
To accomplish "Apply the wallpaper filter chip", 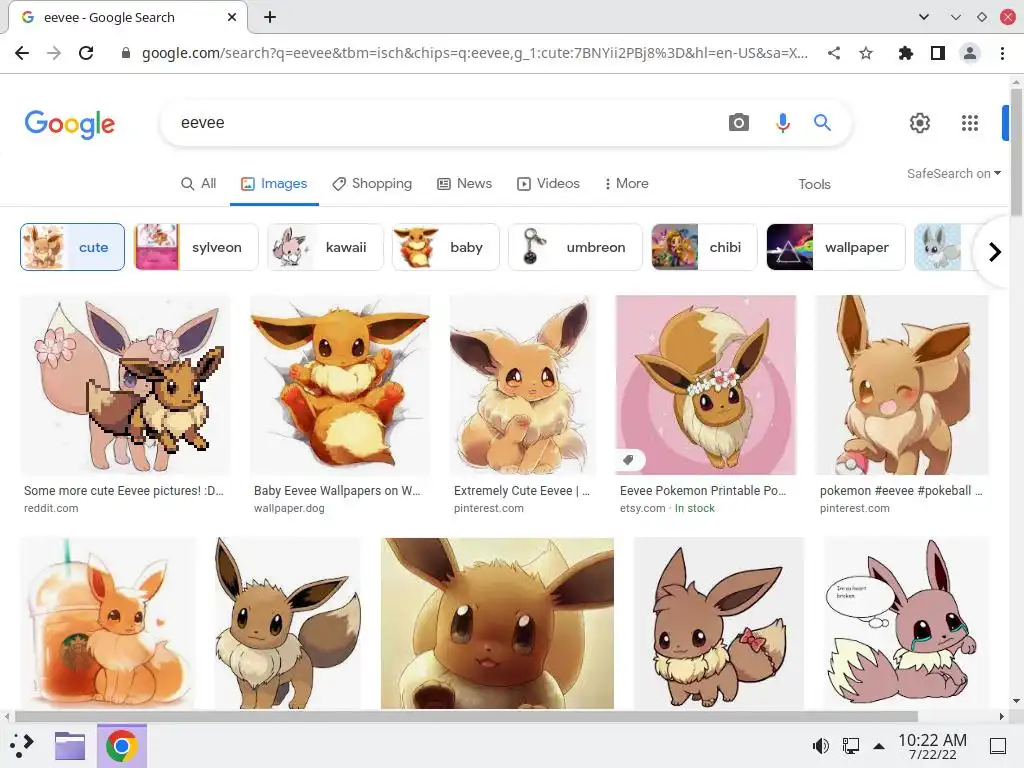I will pyautogui.click(x=836, y=247).
